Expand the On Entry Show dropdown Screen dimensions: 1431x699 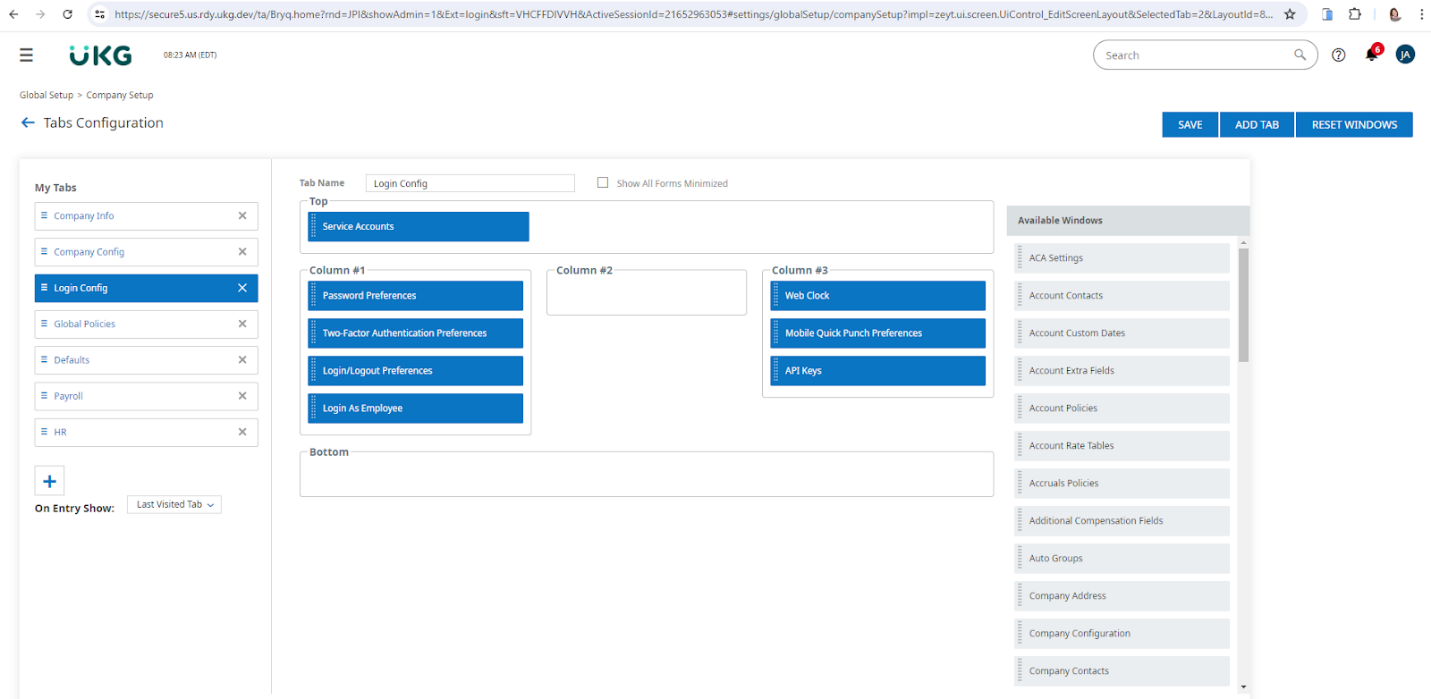(174, 505)
